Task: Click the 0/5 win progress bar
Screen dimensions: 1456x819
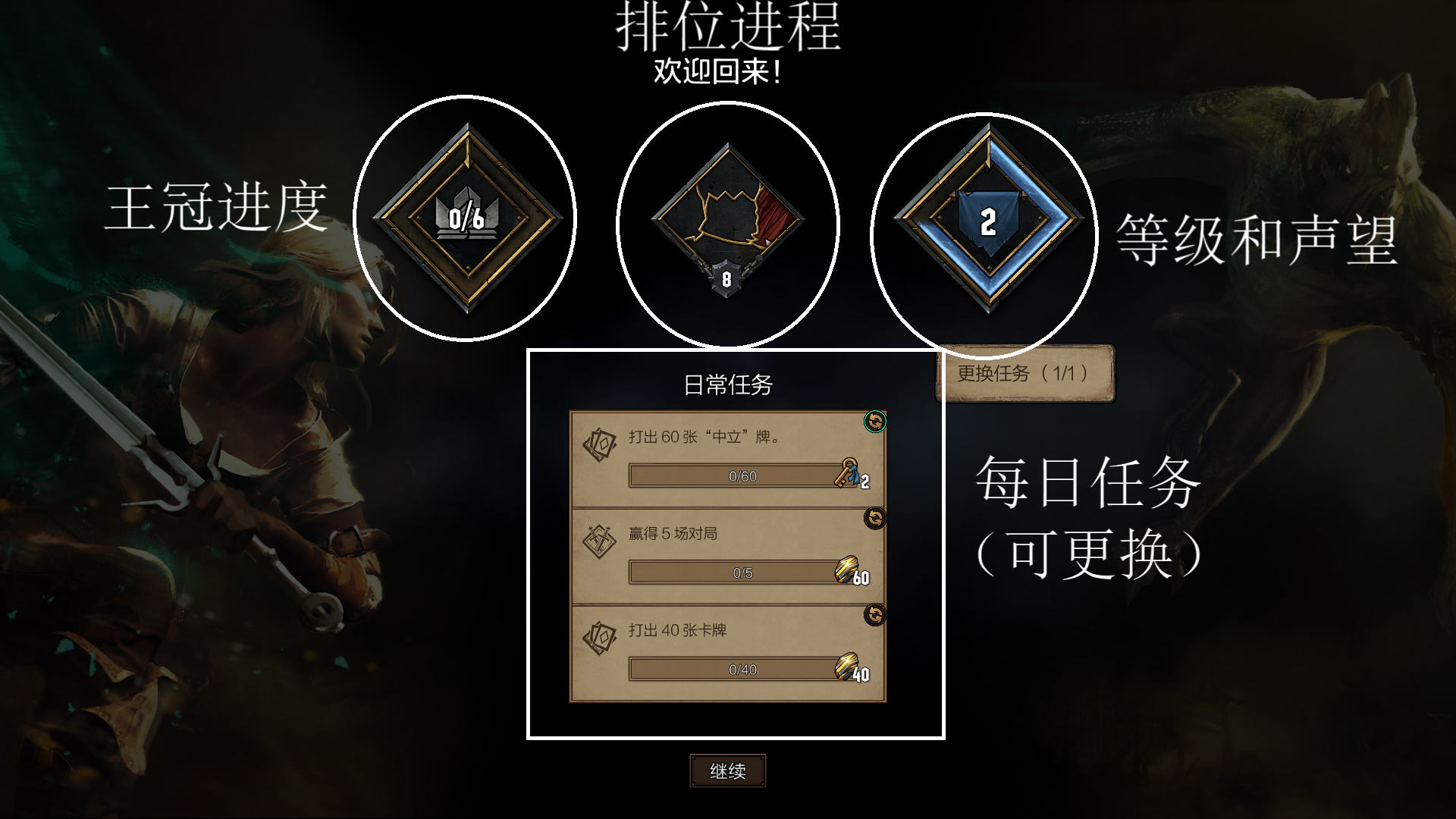Action: [x=734, y=573]
